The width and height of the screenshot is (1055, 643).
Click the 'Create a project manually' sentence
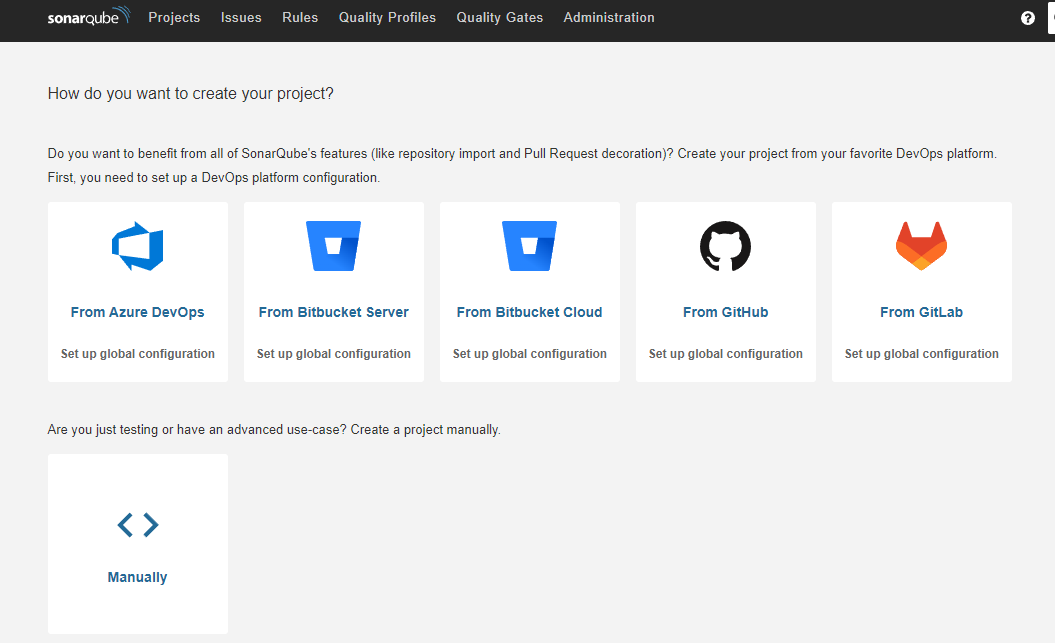pos(425,429)
